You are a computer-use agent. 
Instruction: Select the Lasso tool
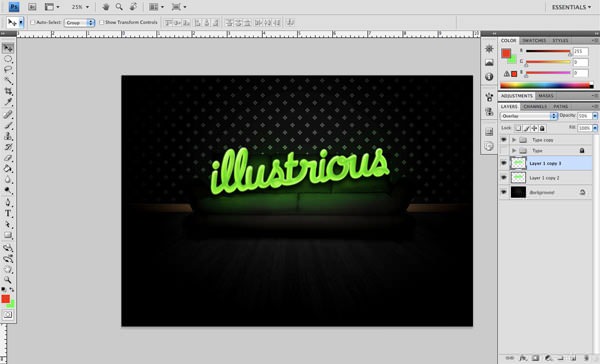[x=8, y=70]
